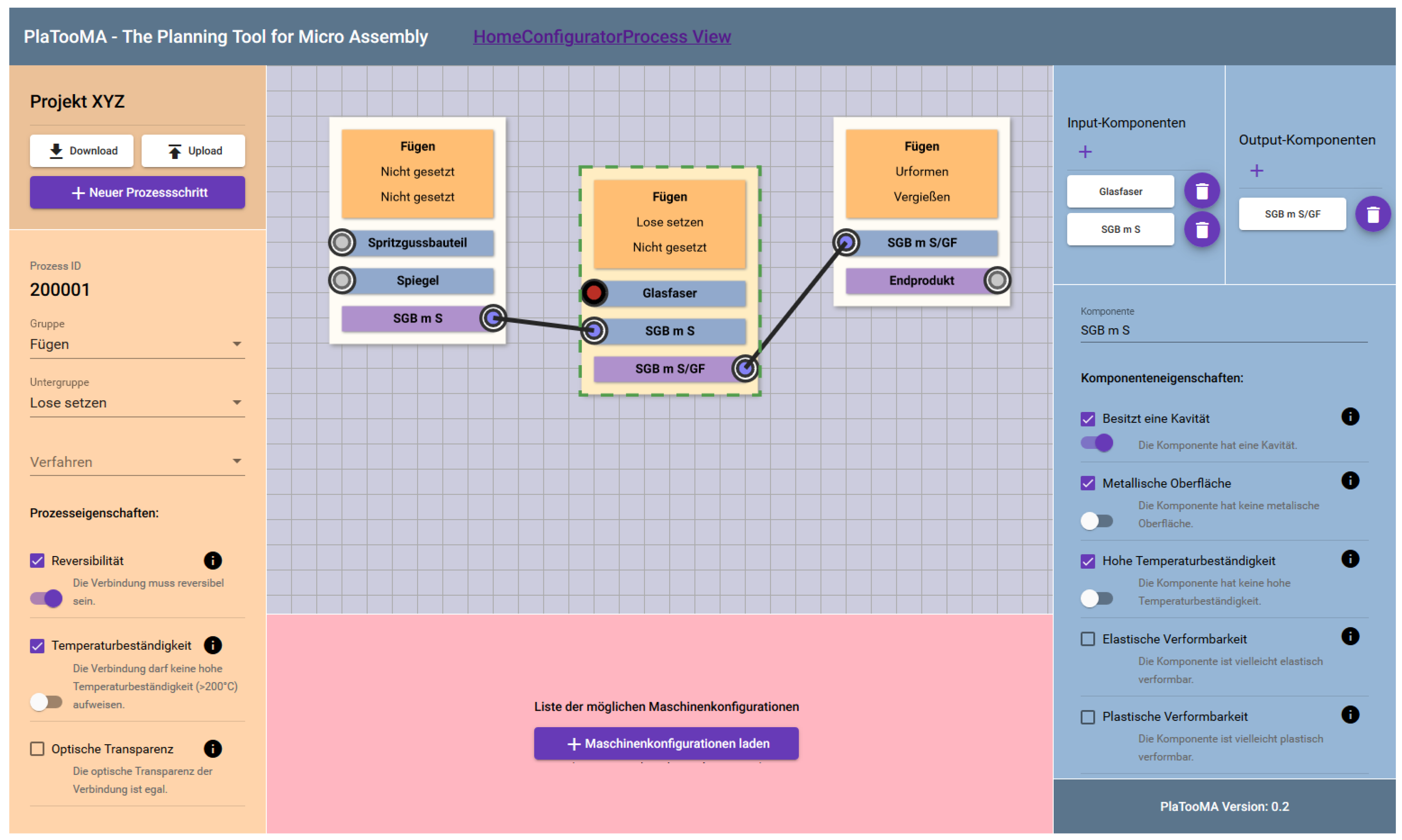Enable Elastische Verformbarkeit checkbox
Screen dimensions: 1402x840
[1087, 639]
